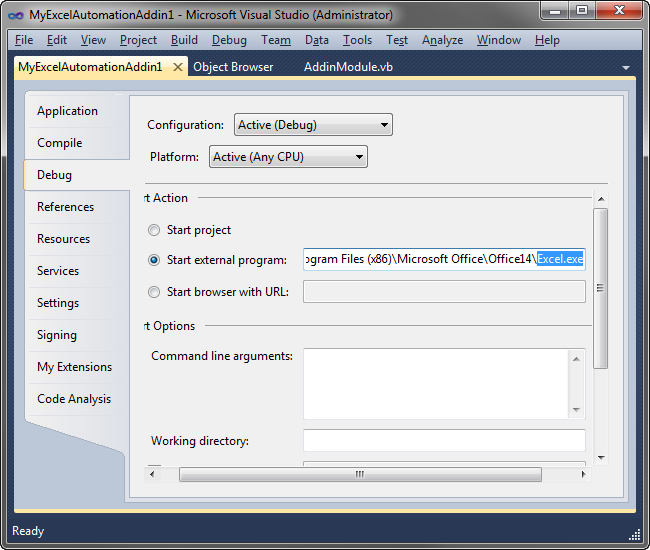Open the Project menu
The image size is (650, 550).
pyautogui.click(x=138, y=40)
